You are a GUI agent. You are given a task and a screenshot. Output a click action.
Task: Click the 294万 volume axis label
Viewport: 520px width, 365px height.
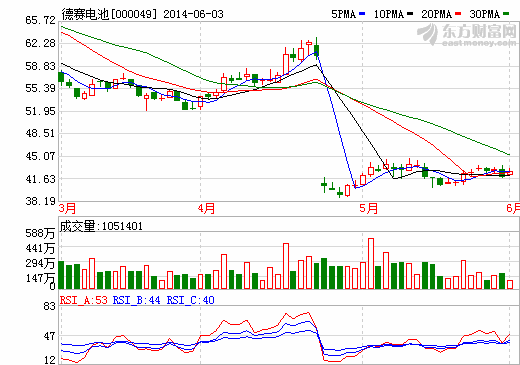click(x=40, y=263)
